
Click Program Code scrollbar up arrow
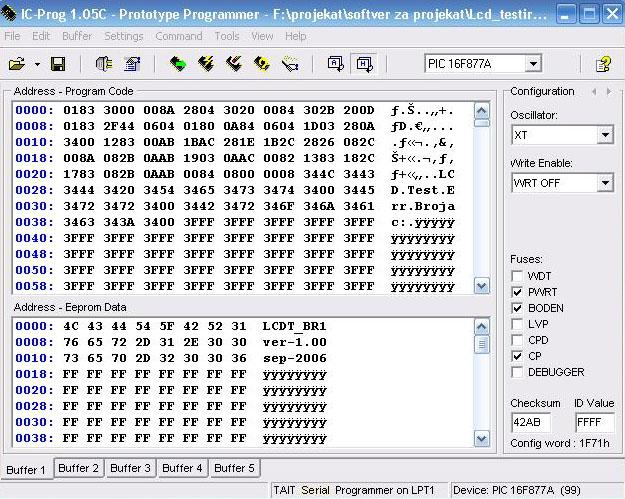pos(482,110)
